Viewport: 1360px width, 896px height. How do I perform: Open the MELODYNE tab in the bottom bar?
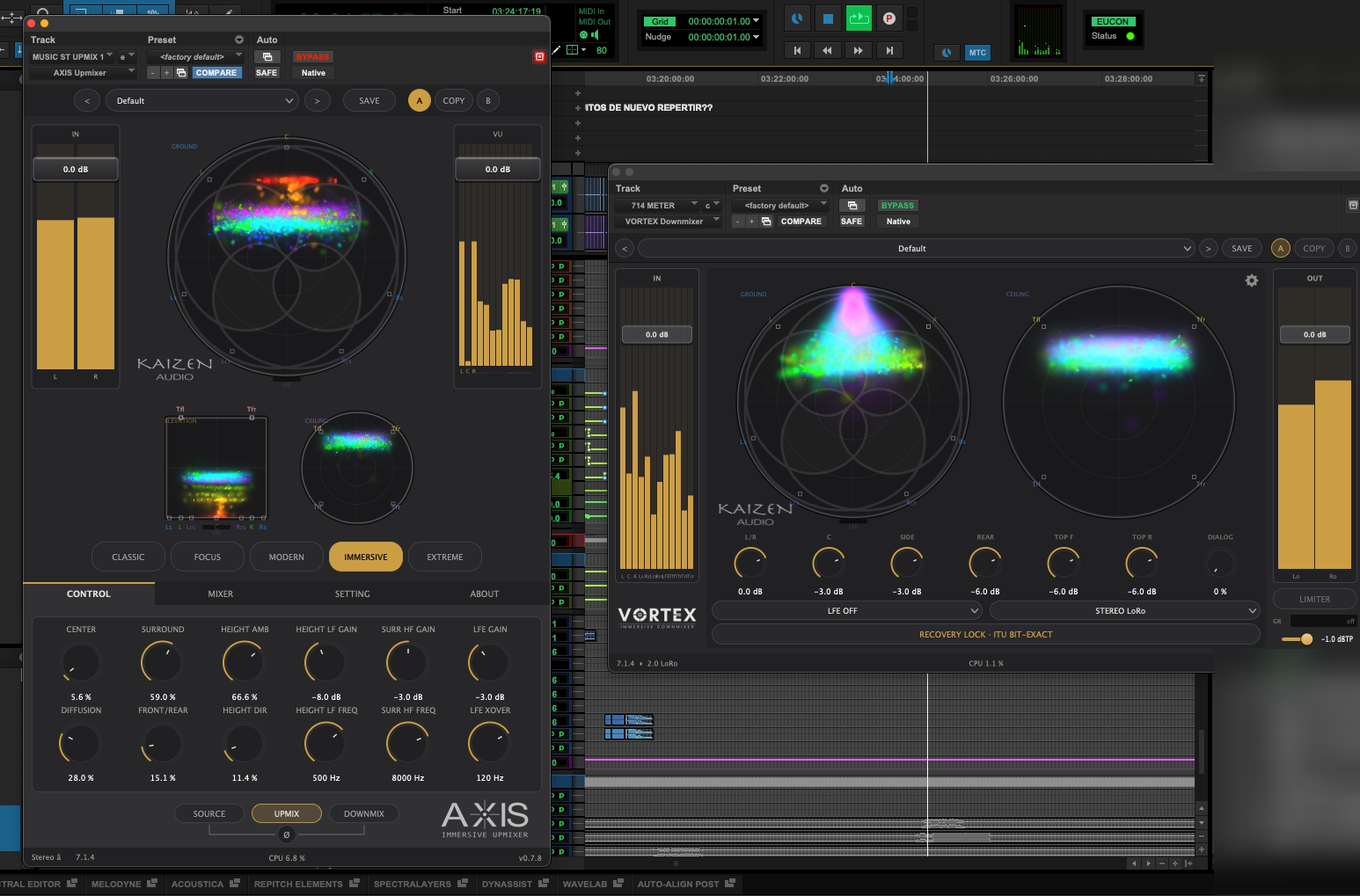[123, 884]
